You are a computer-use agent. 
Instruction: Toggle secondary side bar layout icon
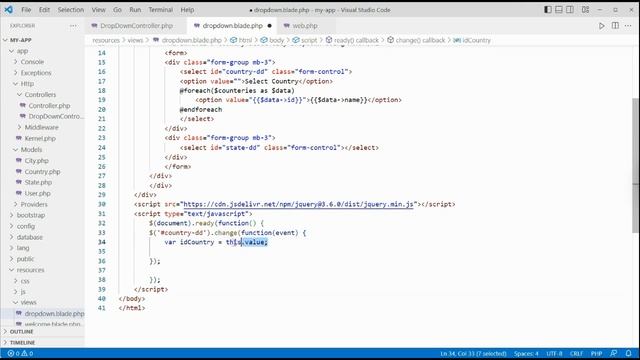pyautogui.click(x=570, y=9)
